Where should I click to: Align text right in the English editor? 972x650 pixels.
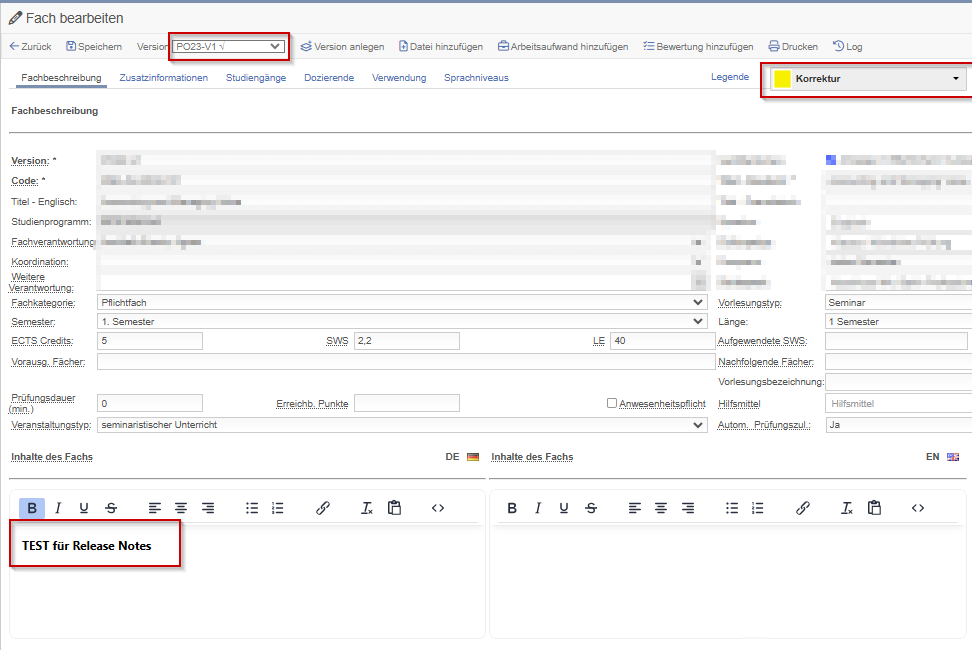(687, 508)
